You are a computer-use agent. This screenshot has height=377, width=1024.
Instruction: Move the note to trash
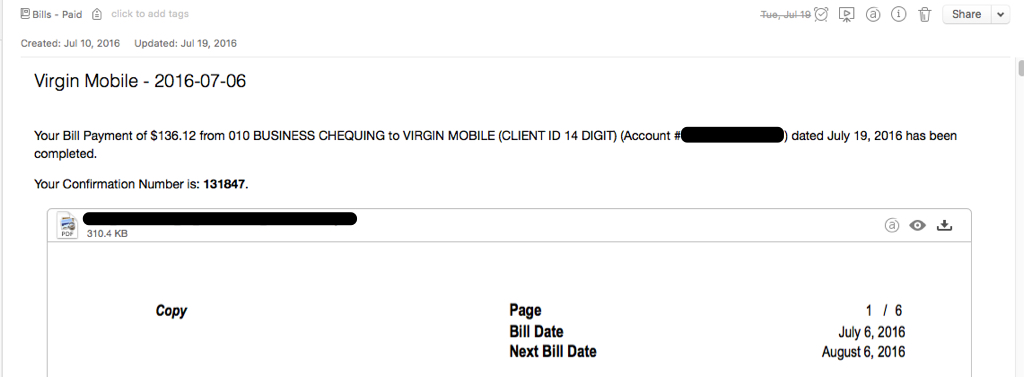point(925,14)
